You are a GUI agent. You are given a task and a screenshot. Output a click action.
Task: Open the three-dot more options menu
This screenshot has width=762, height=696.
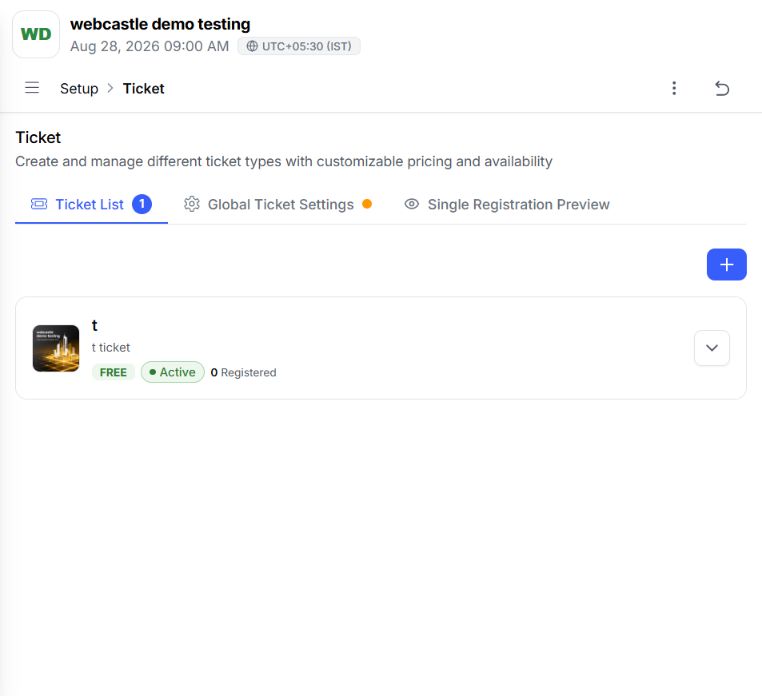click(x=674, y=88)
